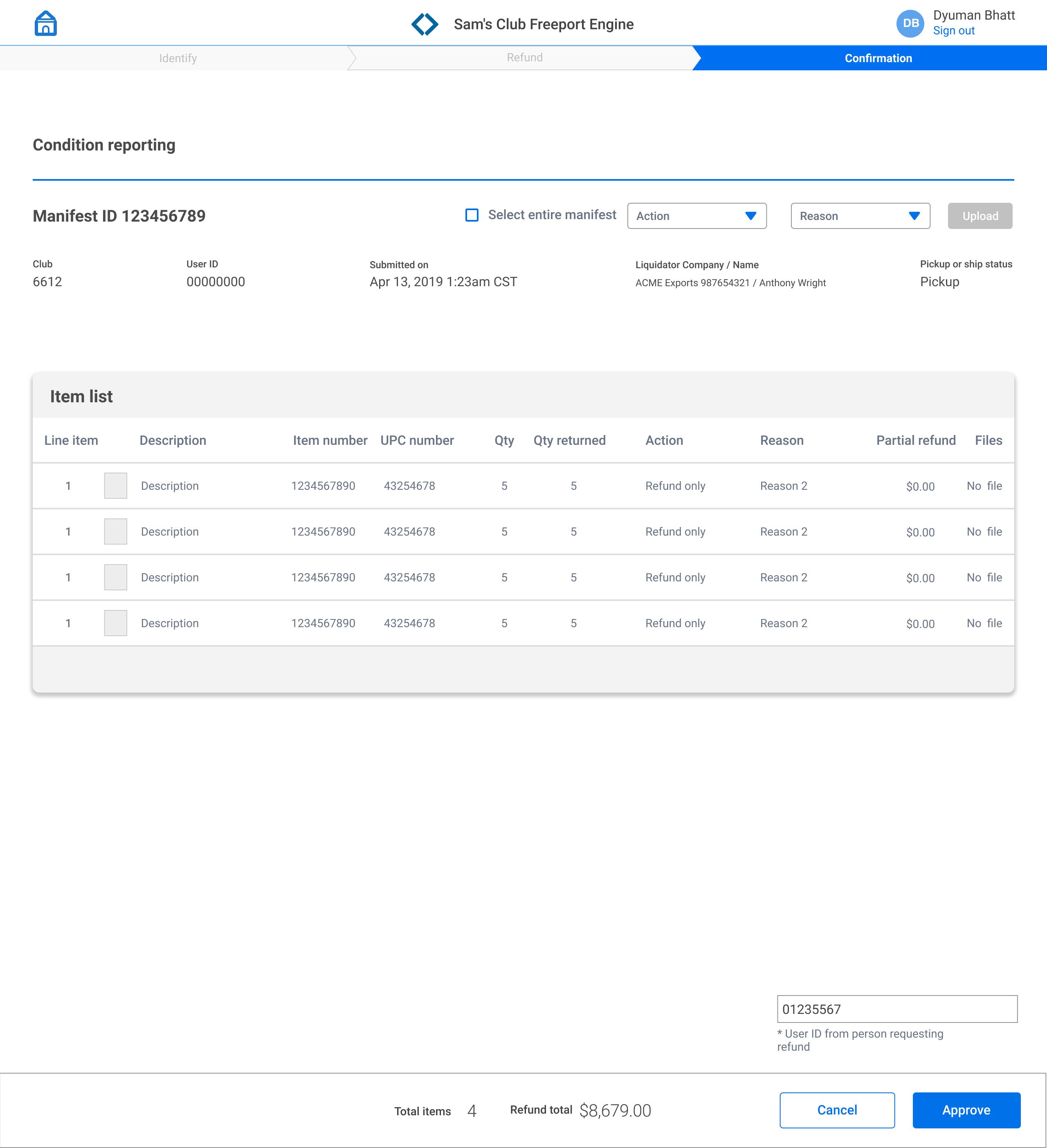This screenshot has height=1148, width=1047.
Task: Open the Reason dropdown
Action: click(860, 216)
